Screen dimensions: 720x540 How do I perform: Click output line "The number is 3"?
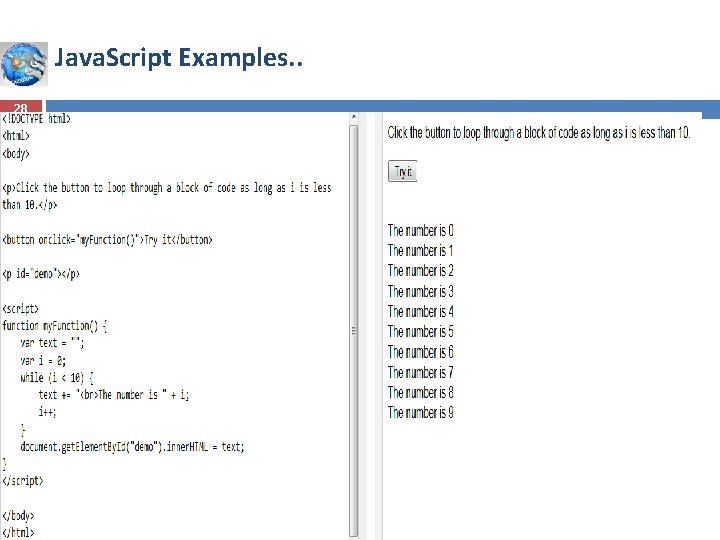click(421, 291)
